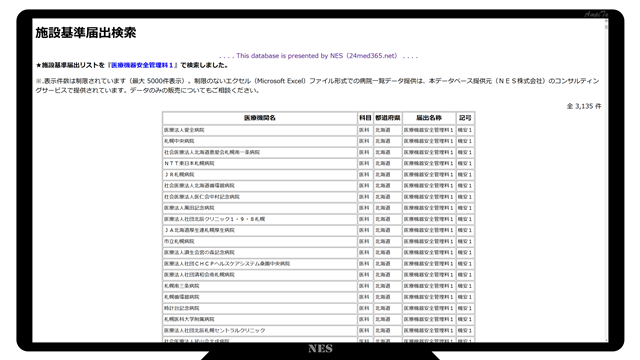Select the 時計台記念病院 row
The width and height of the screenshot is (640, 360).
pos(318,308)
